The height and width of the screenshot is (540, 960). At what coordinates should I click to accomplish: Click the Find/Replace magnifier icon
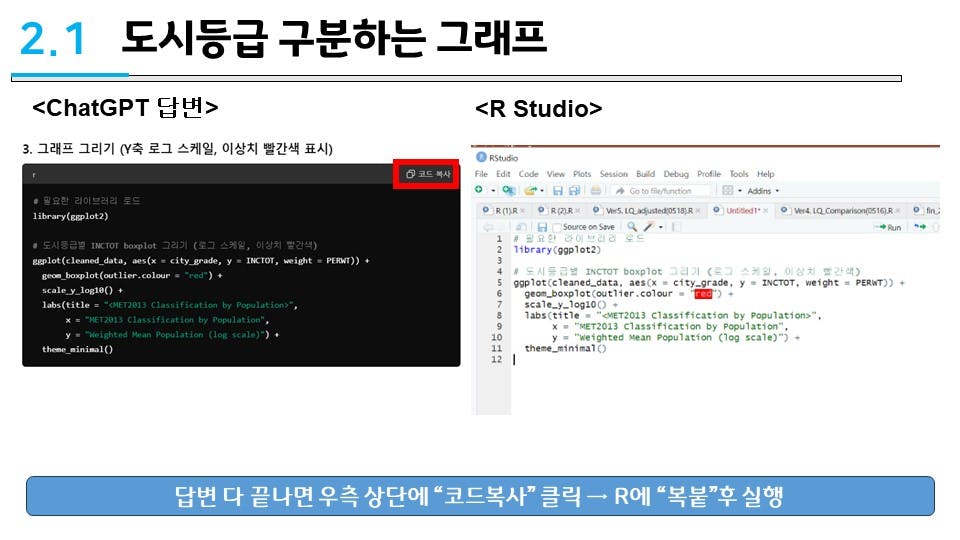pyautogui.click(x=632, y=227)
